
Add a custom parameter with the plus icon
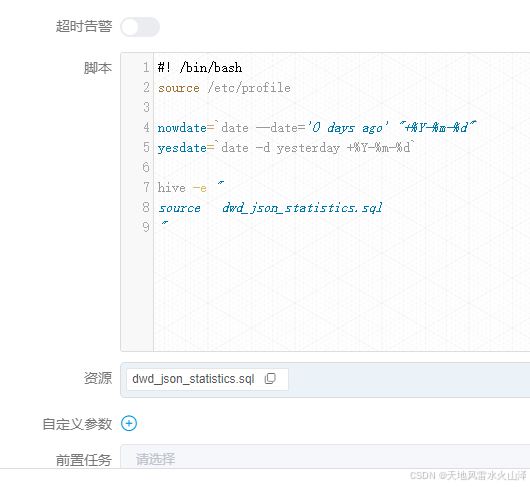(x=129, y=423)
